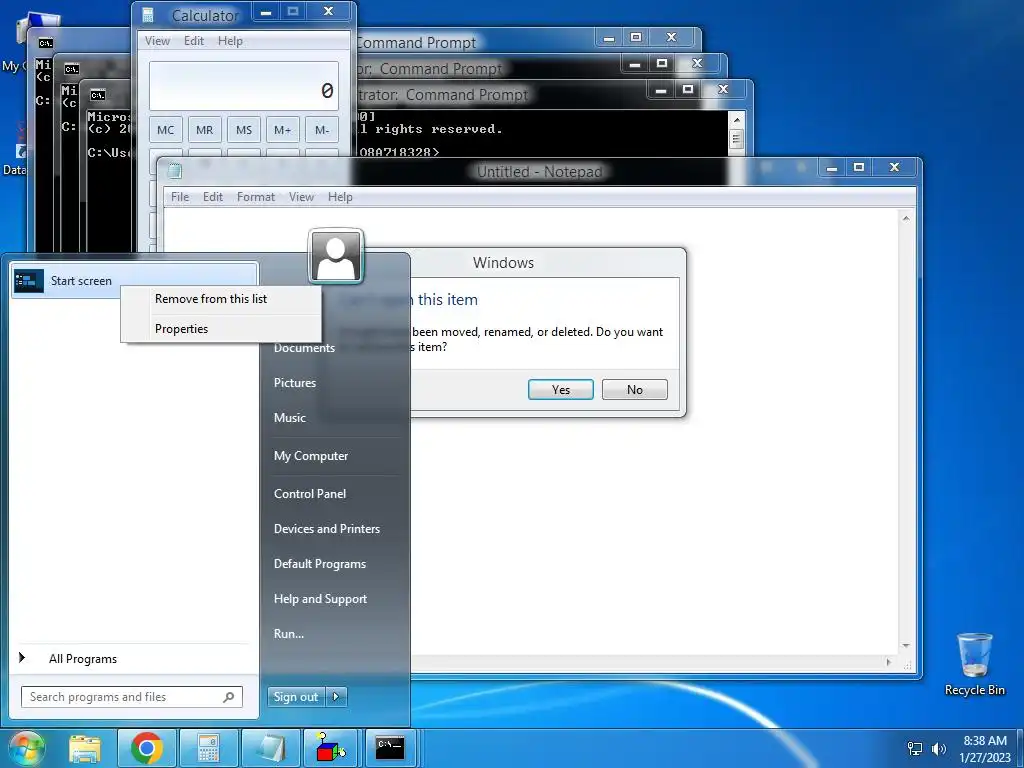This screenshot has width=1024, height=768.
Task: Open Devices and Printers
Action: [327, 529]
